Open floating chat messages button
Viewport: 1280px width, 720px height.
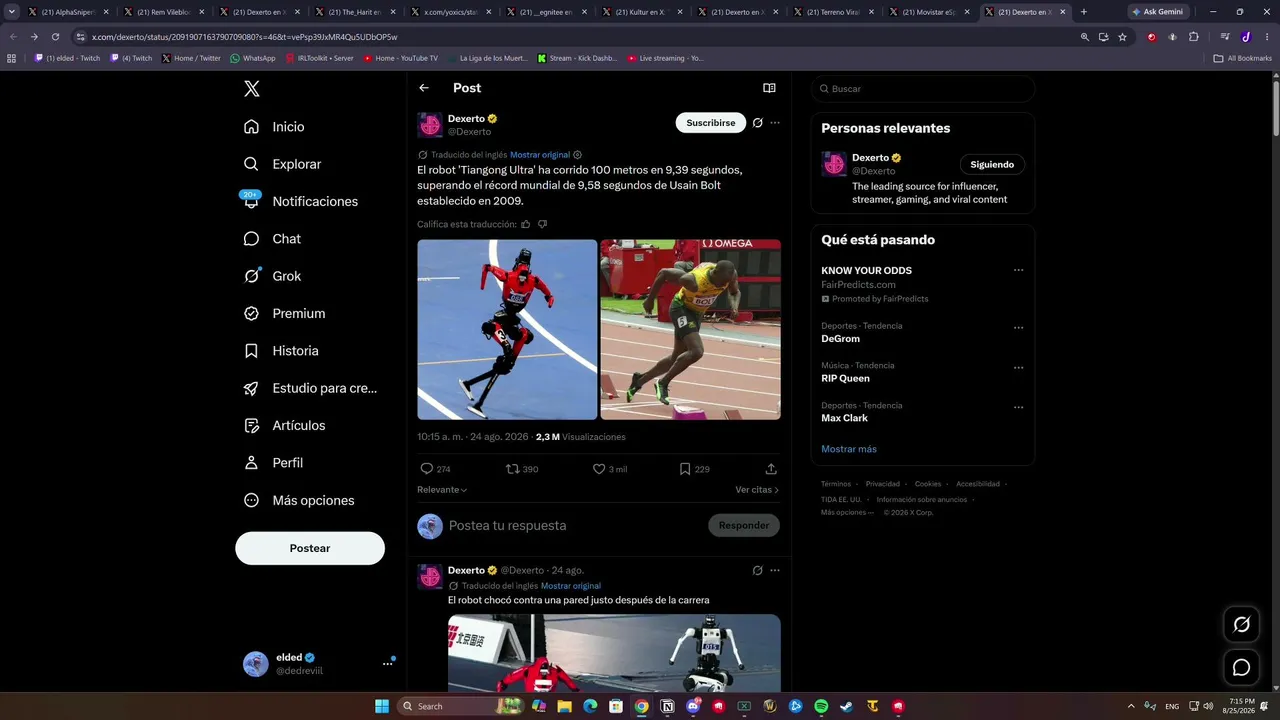click(x=1242, y=667)
